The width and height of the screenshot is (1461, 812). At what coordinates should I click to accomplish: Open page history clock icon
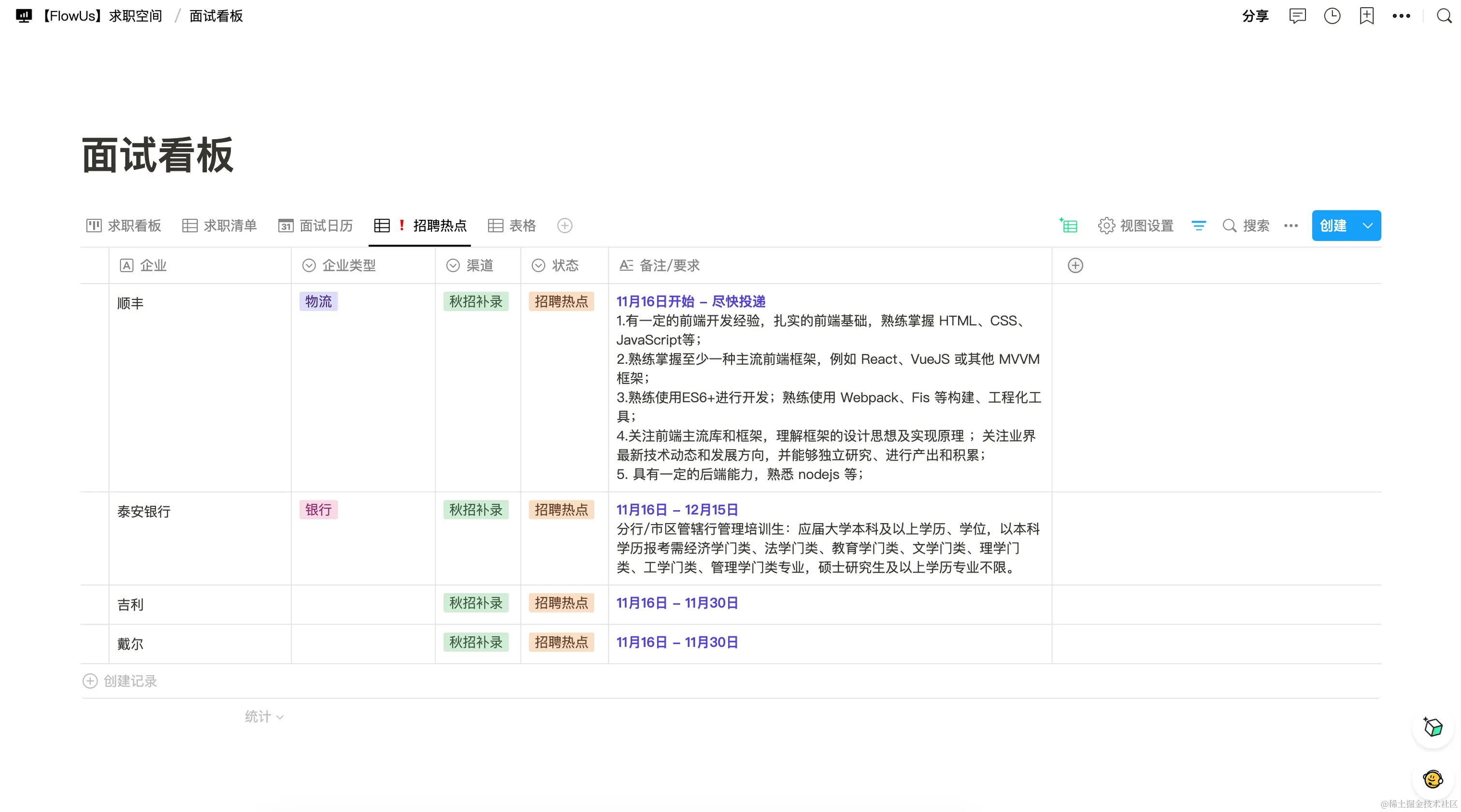click(1332, 16)
